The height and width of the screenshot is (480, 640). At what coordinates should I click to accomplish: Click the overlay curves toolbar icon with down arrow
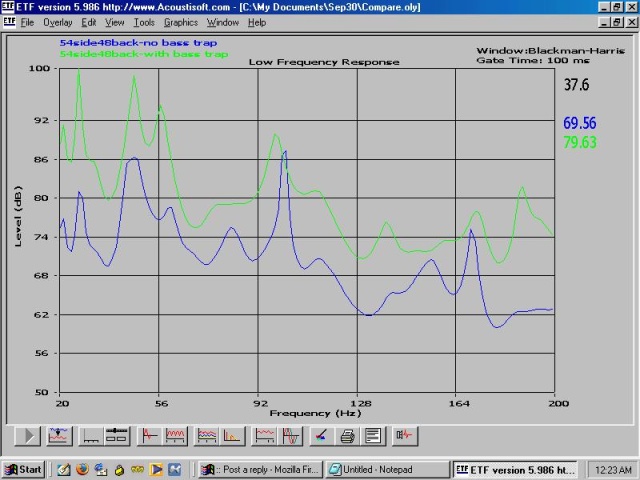[x=59, y=436]
